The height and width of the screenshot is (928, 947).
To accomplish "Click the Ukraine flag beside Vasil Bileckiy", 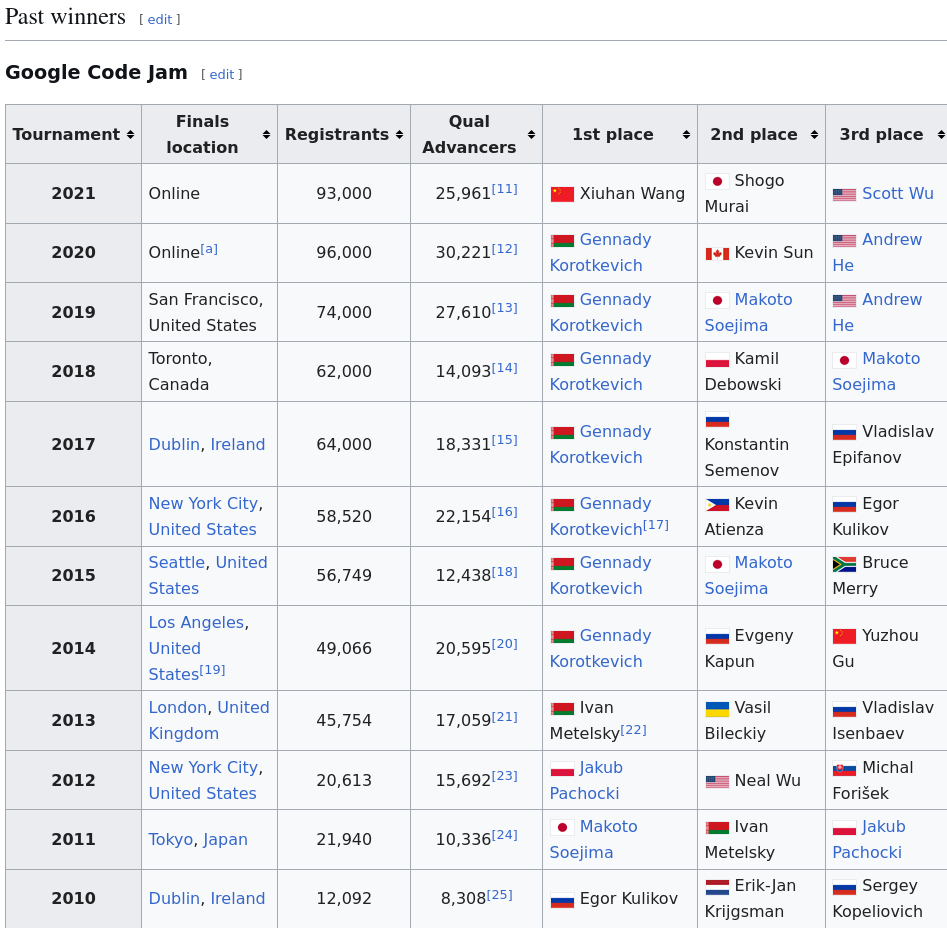I will point(717,708).
